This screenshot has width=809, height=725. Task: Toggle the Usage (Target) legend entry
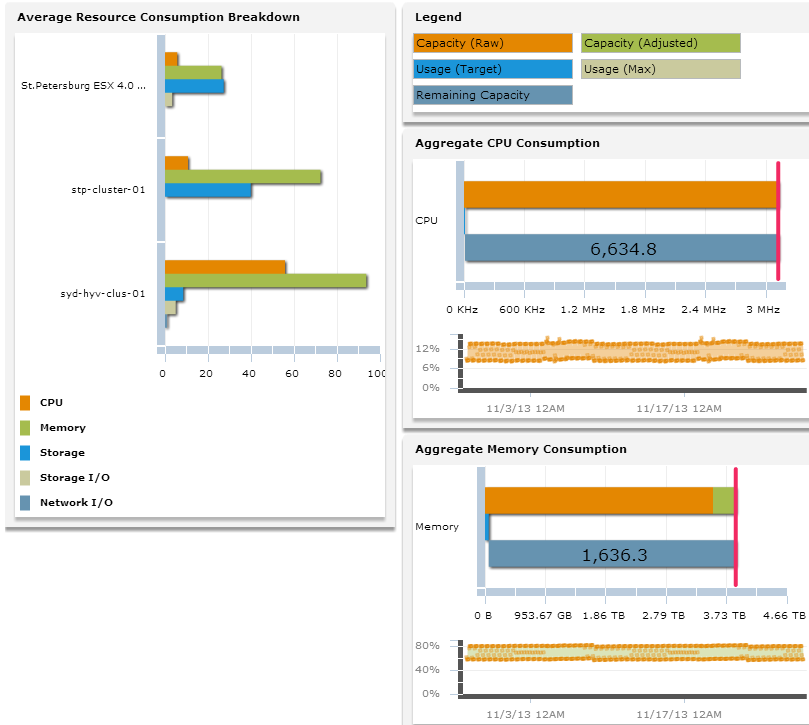click(x=493, y=69)
